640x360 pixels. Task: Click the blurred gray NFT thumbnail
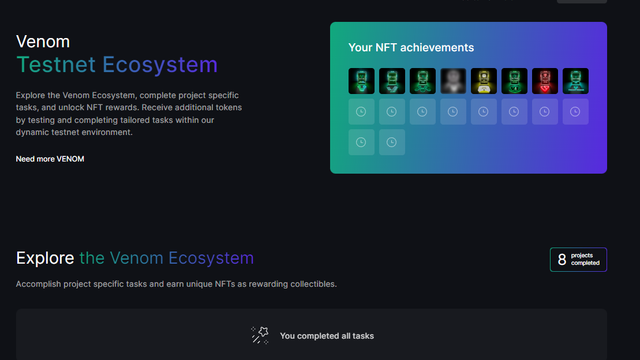coord(453,81)
